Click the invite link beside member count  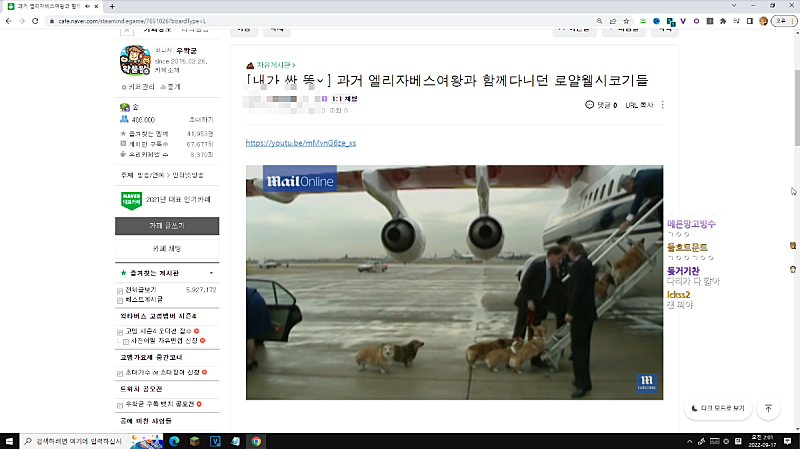[201, 119]
